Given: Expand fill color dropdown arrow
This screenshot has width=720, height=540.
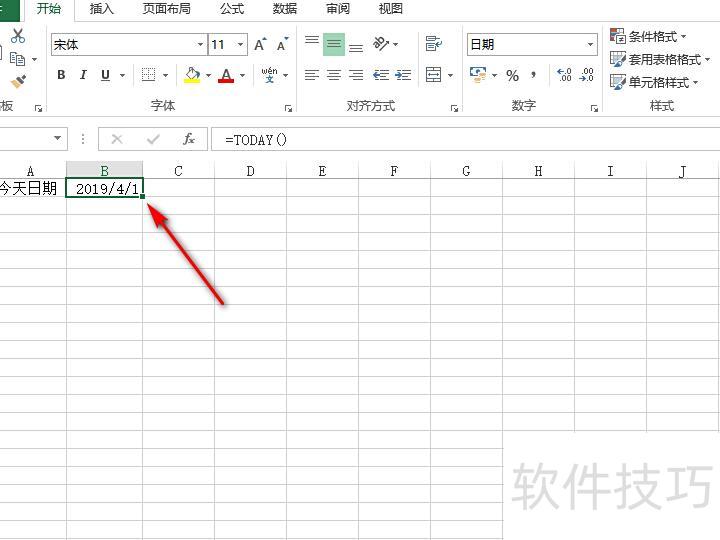Looking at the screenshot, I should (208, 75).
